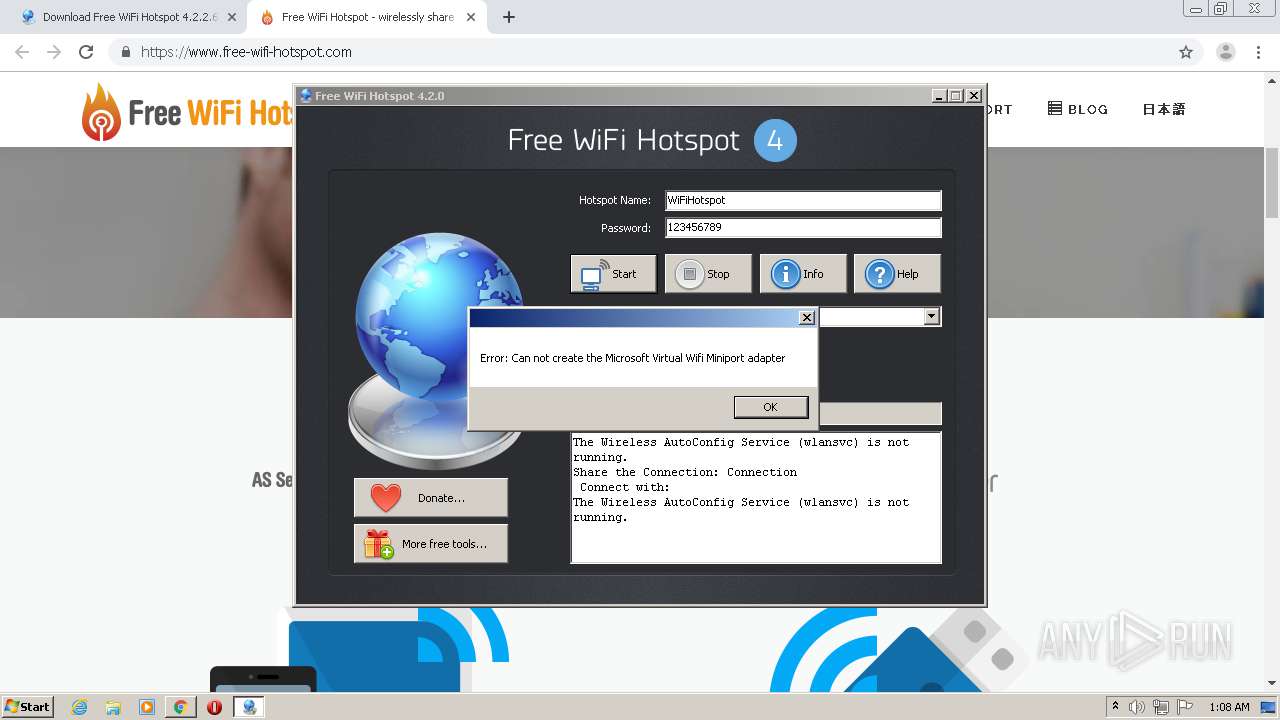Start the WiFi hotspot
The image size is (1280, 720).
[613, 274]
